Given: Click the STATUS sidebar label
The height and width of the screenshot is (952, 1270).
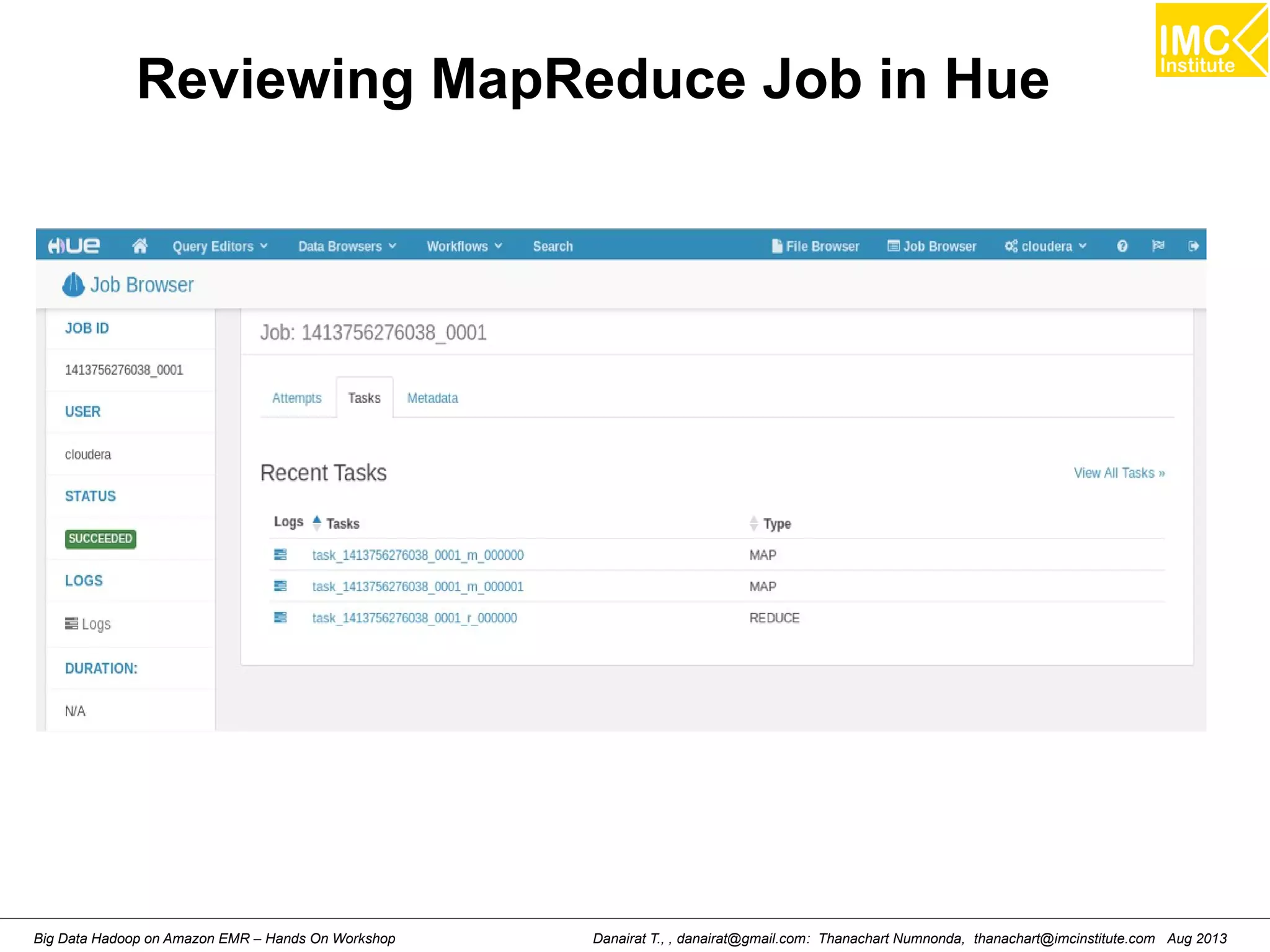Looking at the screenshot, I should point(91,496).
